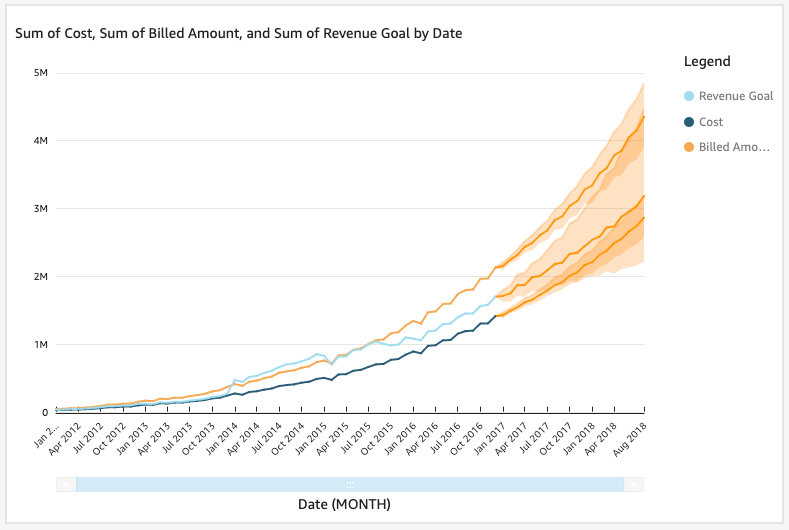Click the Billed Amount orange legend dot
Image resolution: width=789 pixels, height=530 pixels.
pyautogui.click(x=688, y=148)
